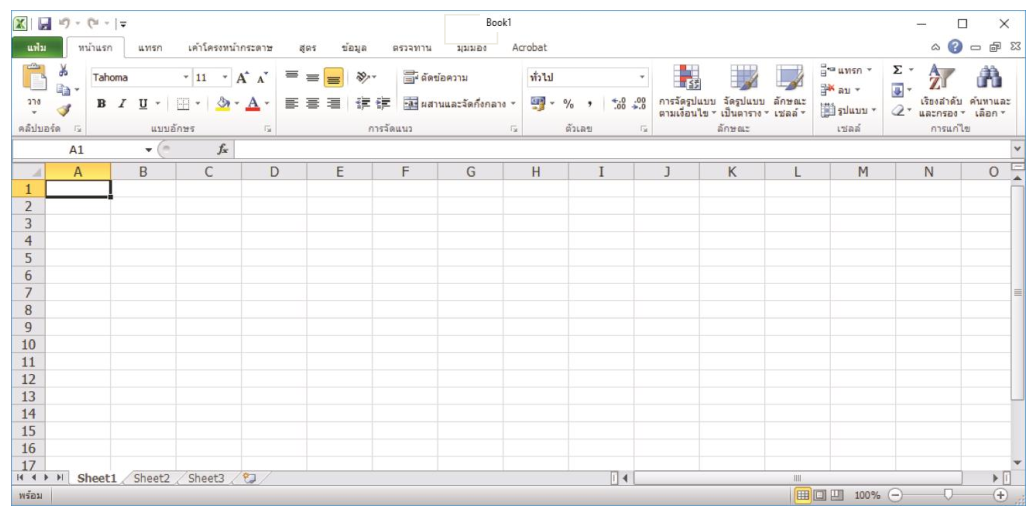
Task: Click the zoom slider handle
Action: (948, 495)
